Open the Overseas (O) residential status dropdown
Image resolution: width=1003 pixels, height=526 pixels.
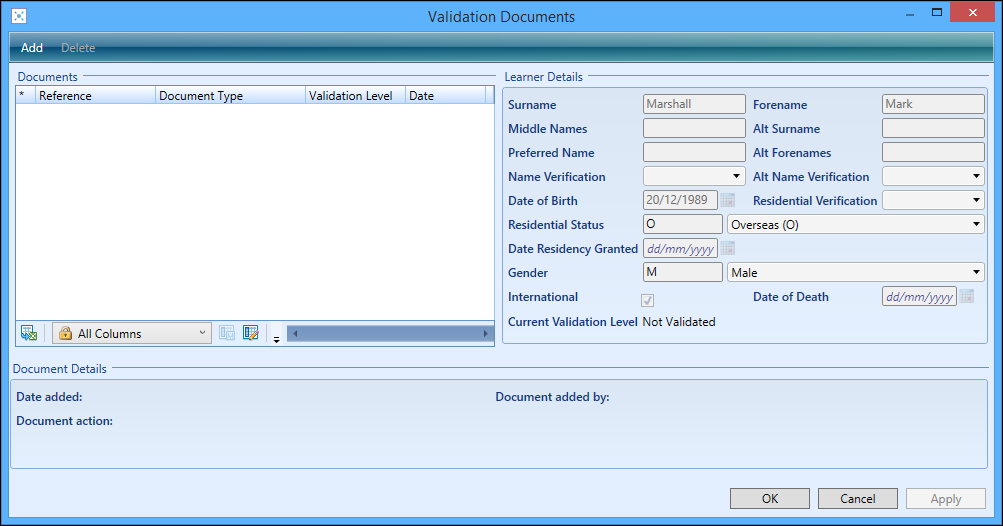click(x=856, y=224)
